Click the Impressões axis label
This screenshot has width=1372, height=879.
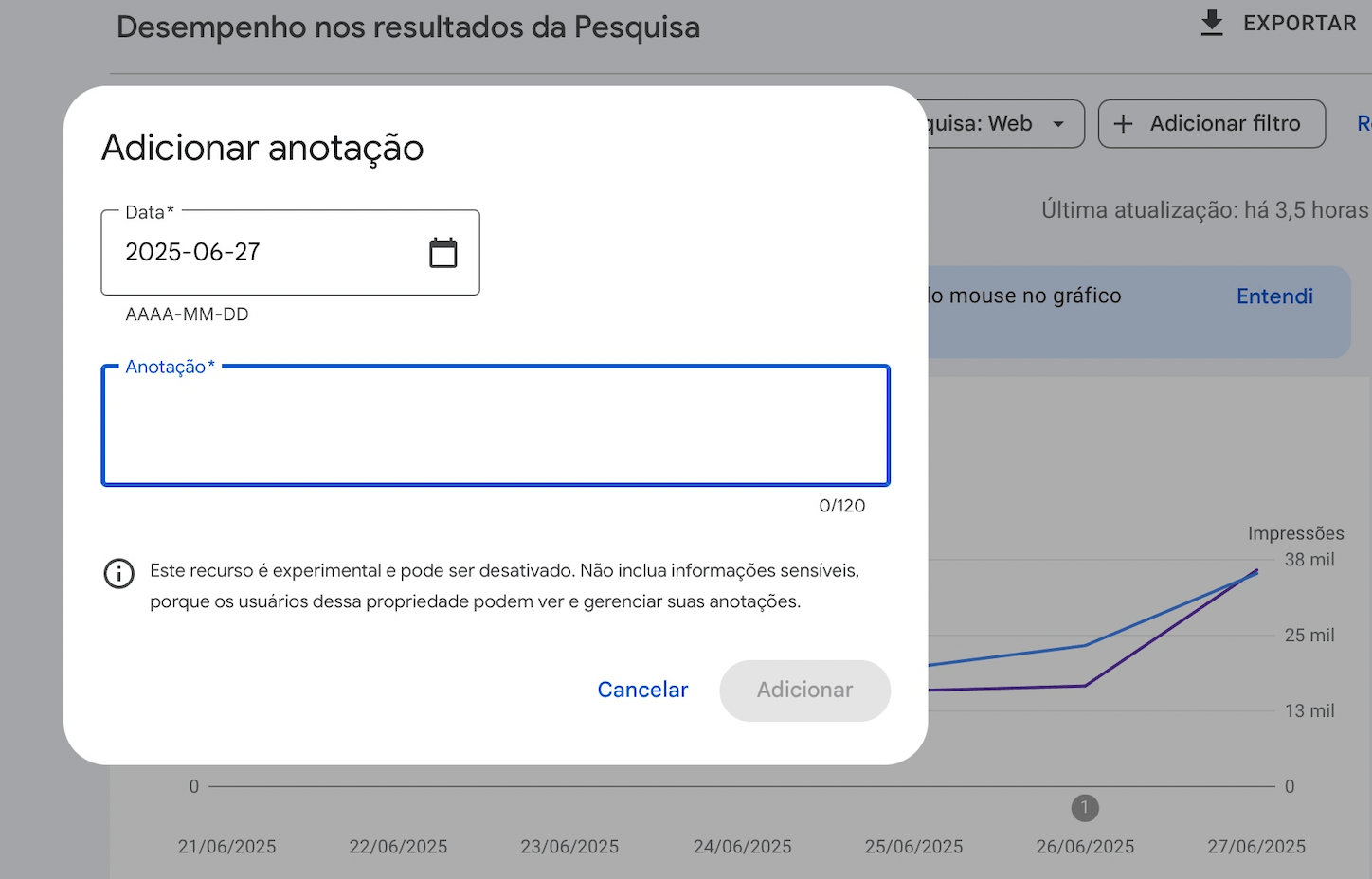tap(1295, 533)
